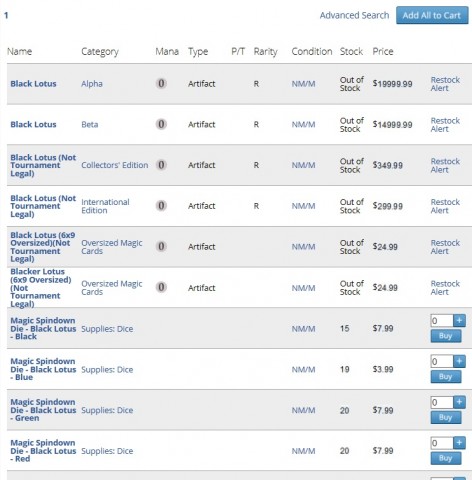The height and width of the screenshot is (480, 472).
Task: Open Supplies: Dice category for Blue die
Action: point(107,370)
